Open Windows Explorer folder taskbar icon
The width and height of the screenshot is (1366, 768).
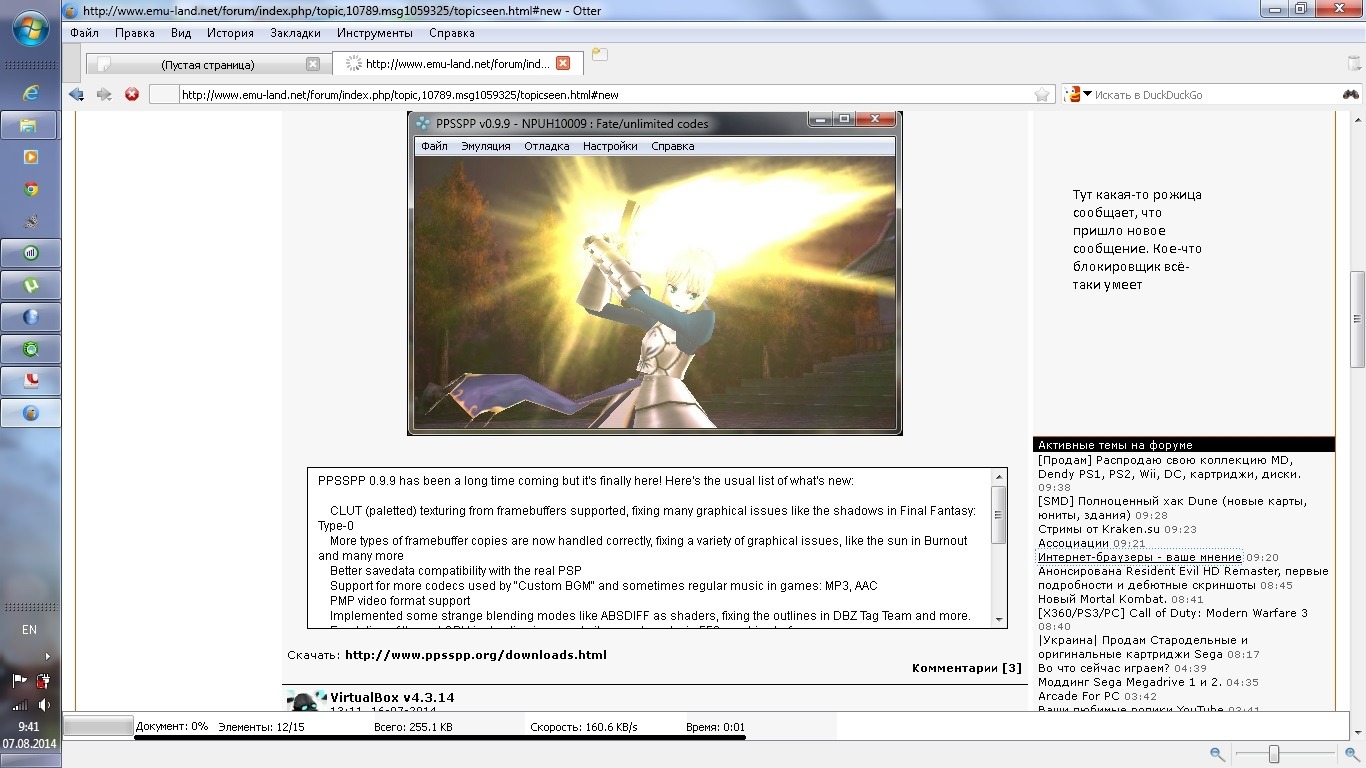31,125
